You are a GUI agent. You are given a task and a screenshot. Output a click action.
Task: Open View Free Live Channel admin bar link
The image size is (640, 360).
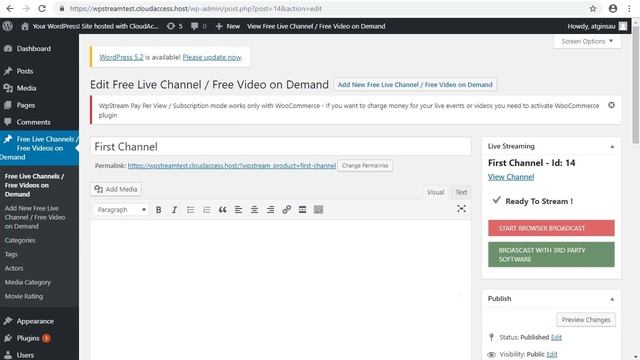click(316, 26)
